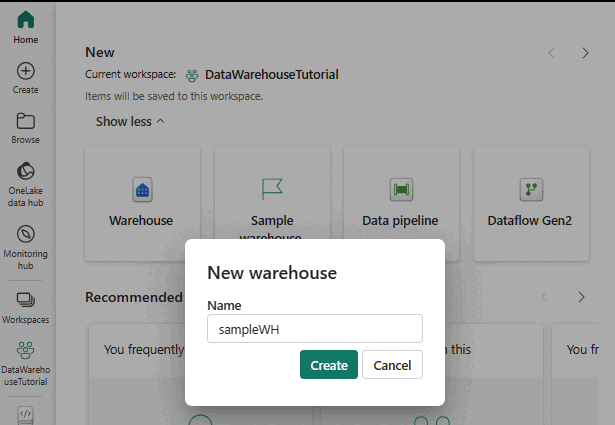
Task: Click the code item icon at sidebar bottom
Action: (25, 415)
